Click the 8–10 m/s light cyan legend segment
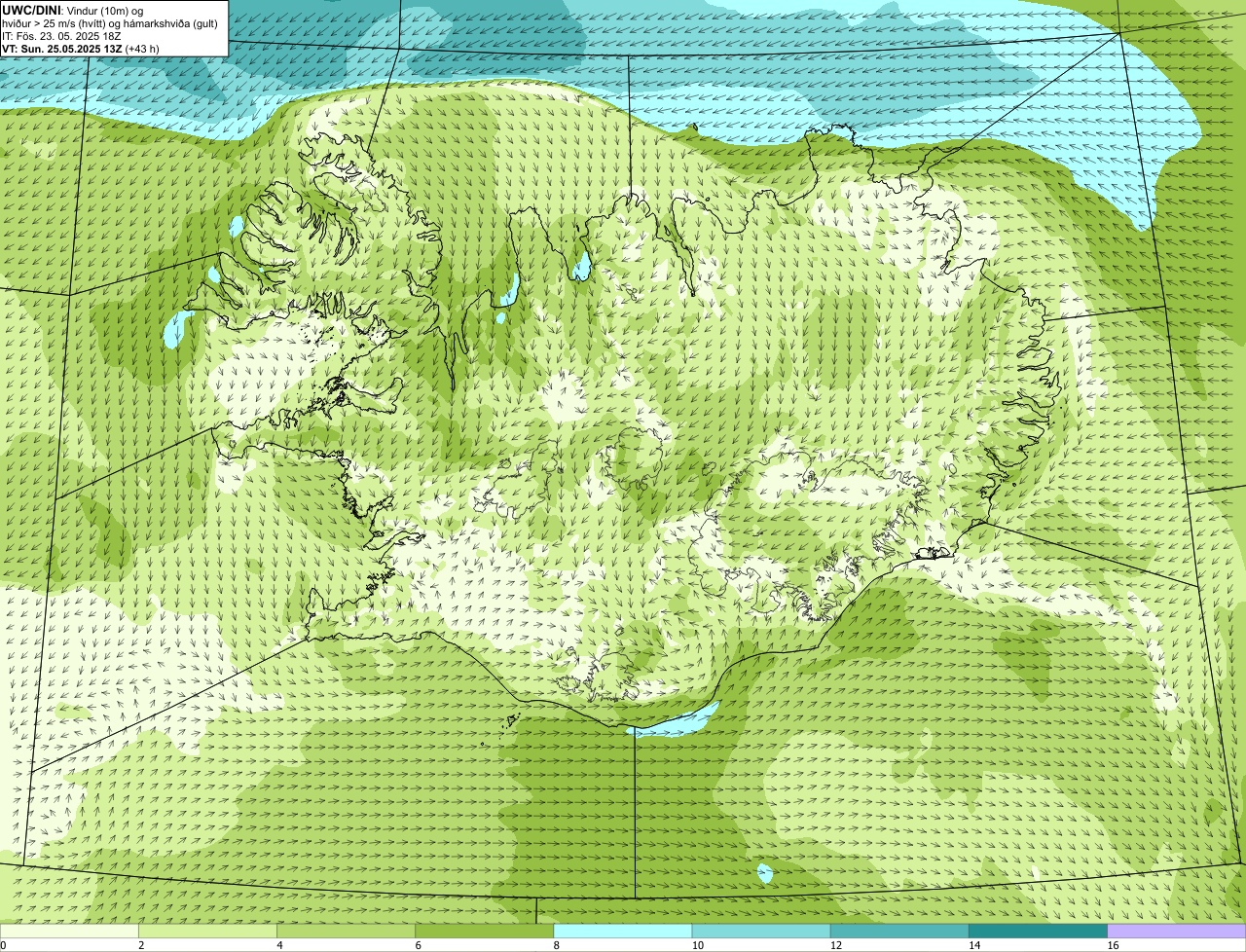 tap(623, 932)
